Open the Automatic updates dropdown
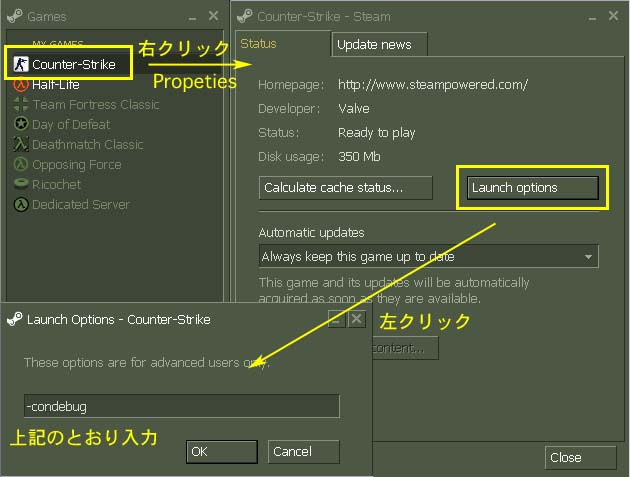This screenshot has width=630, height=477. coord(428,256)
